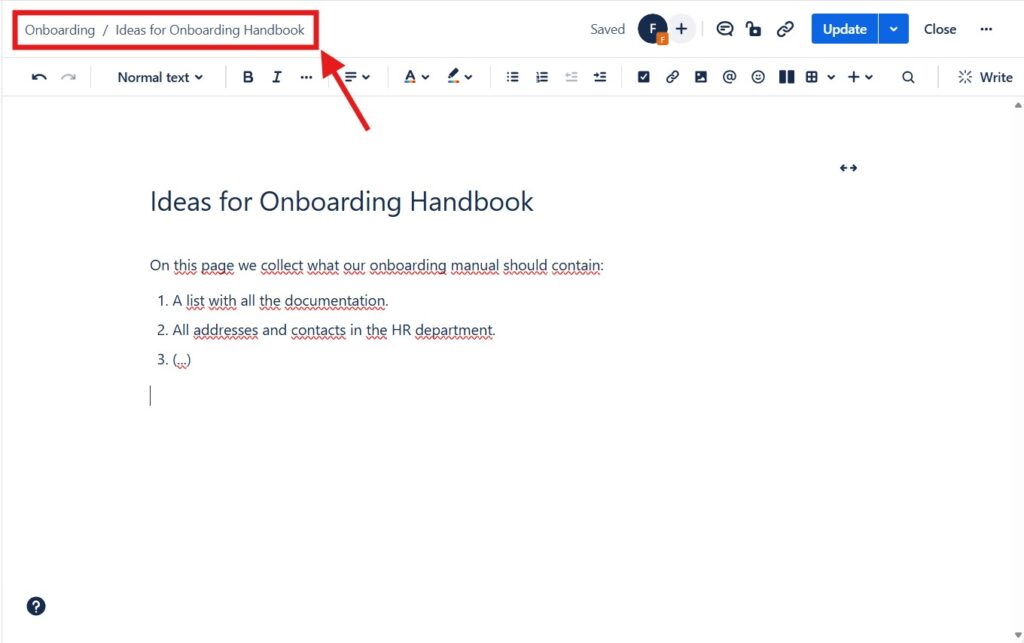Image resolution: width=1024 pixels, height=643 pixels.
Task: Insert an image
Action: [x=700, y=76]
